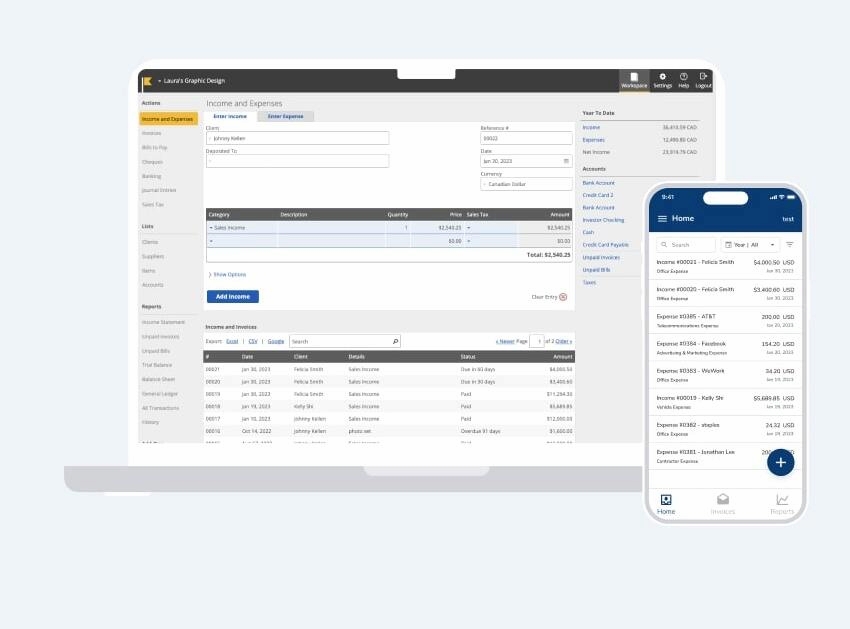
Task: Open the Currency dropdown Canadian Dollar
Action: (x=525, y=184)
